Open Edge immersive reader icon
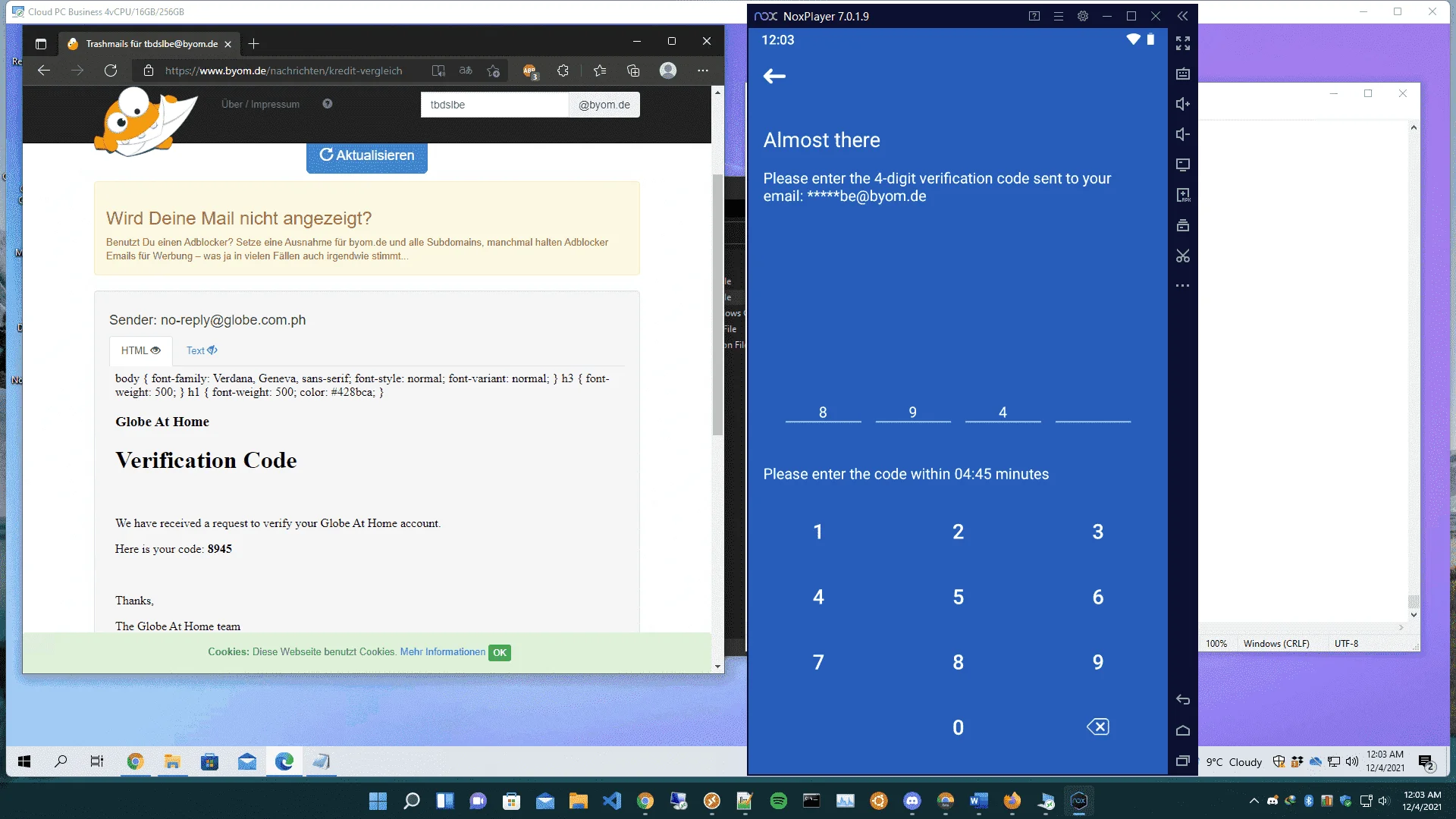Image resolution: width=1456 pixels, height=819 pixels. (438, 71)
